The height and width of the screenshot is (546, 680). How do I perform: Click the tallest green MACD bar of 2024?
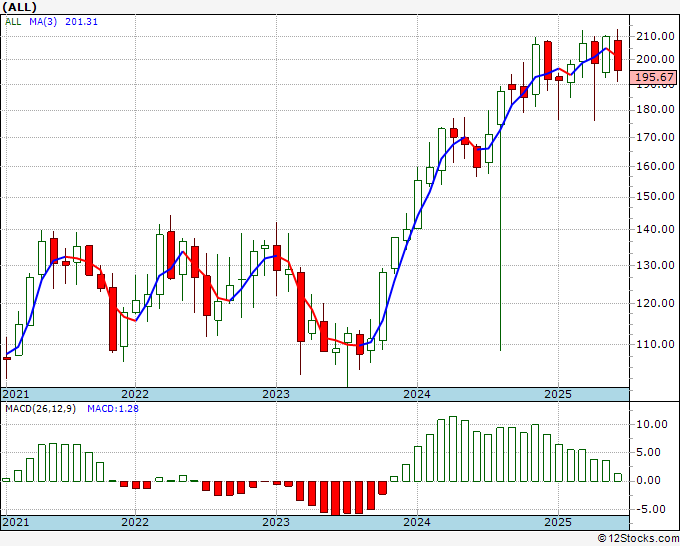pos(453,449)
